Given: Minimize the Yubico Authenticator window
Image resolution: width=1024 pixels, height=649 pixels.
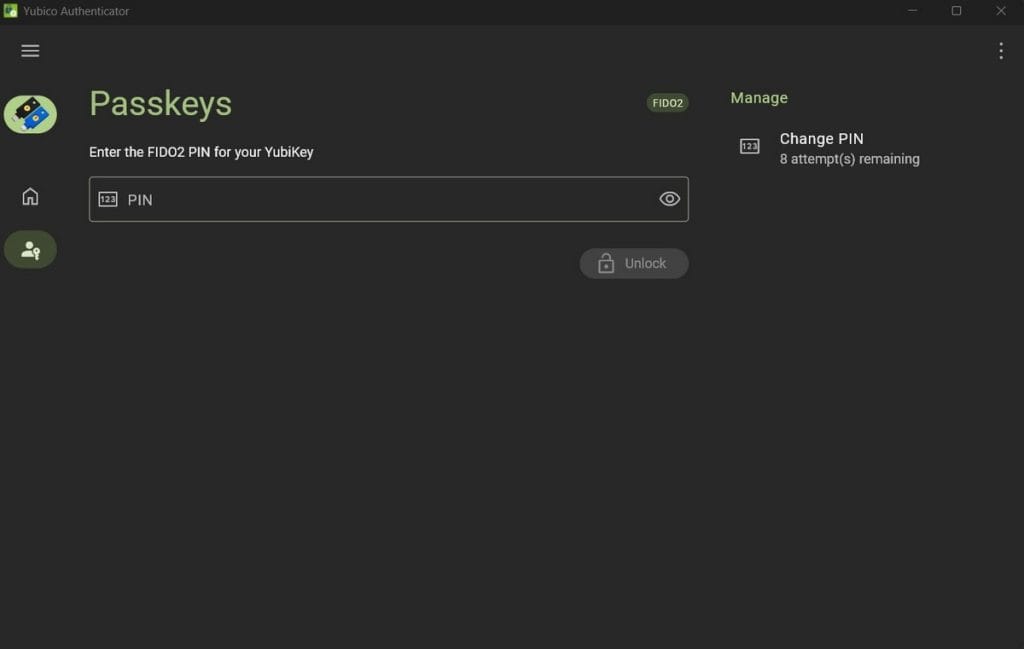Looking at the screenshot, I should pyautogui.click(x=912, y=11).
